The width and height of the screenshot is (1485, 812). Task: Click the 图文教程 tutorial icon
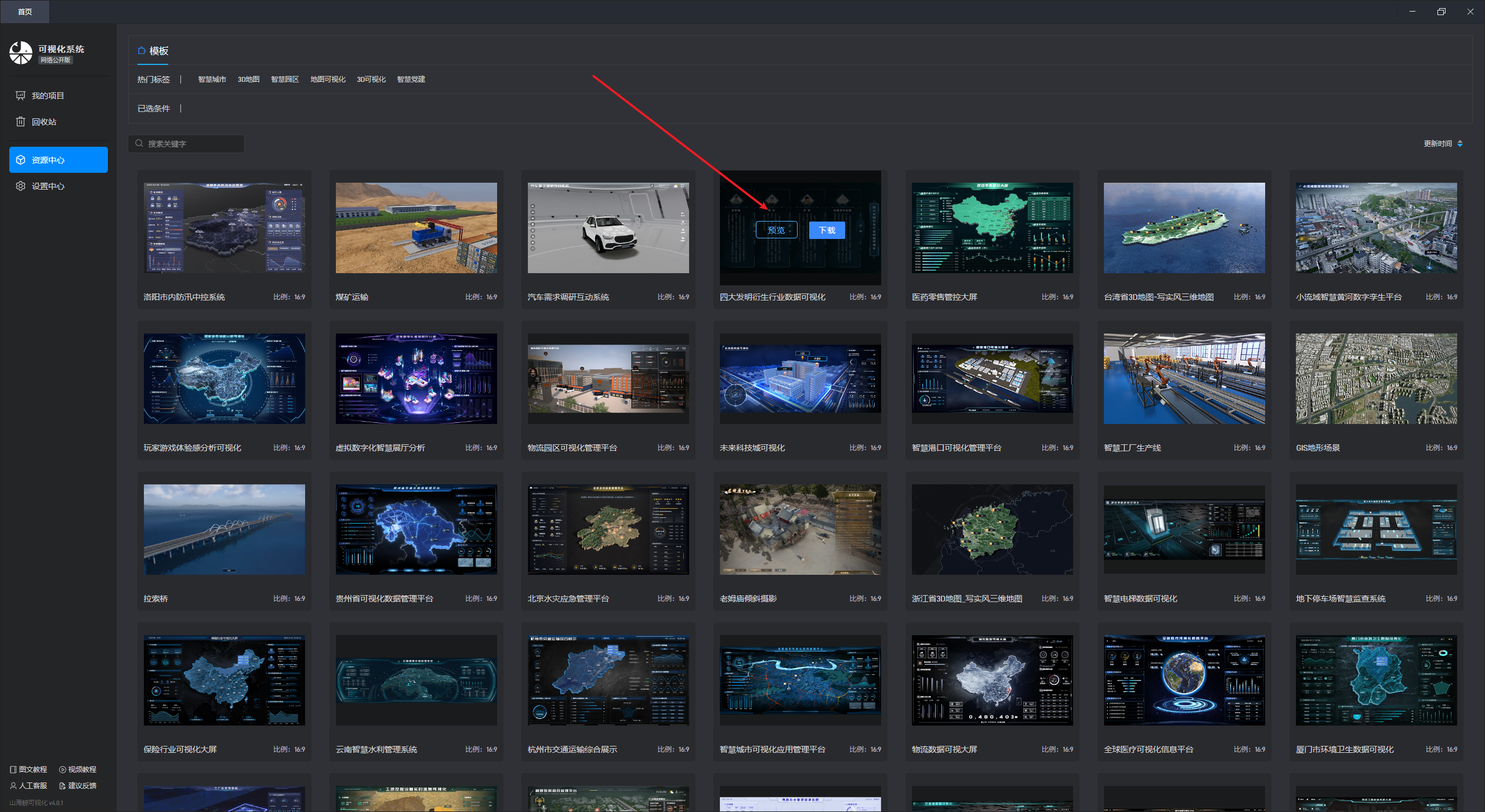[13, 769]
